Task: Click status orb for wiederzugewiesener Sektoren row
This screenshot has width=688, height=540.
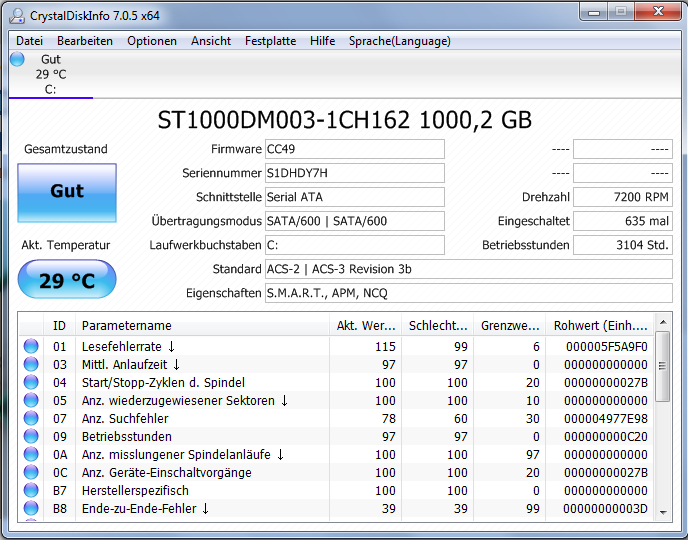Action: [31, 400]
